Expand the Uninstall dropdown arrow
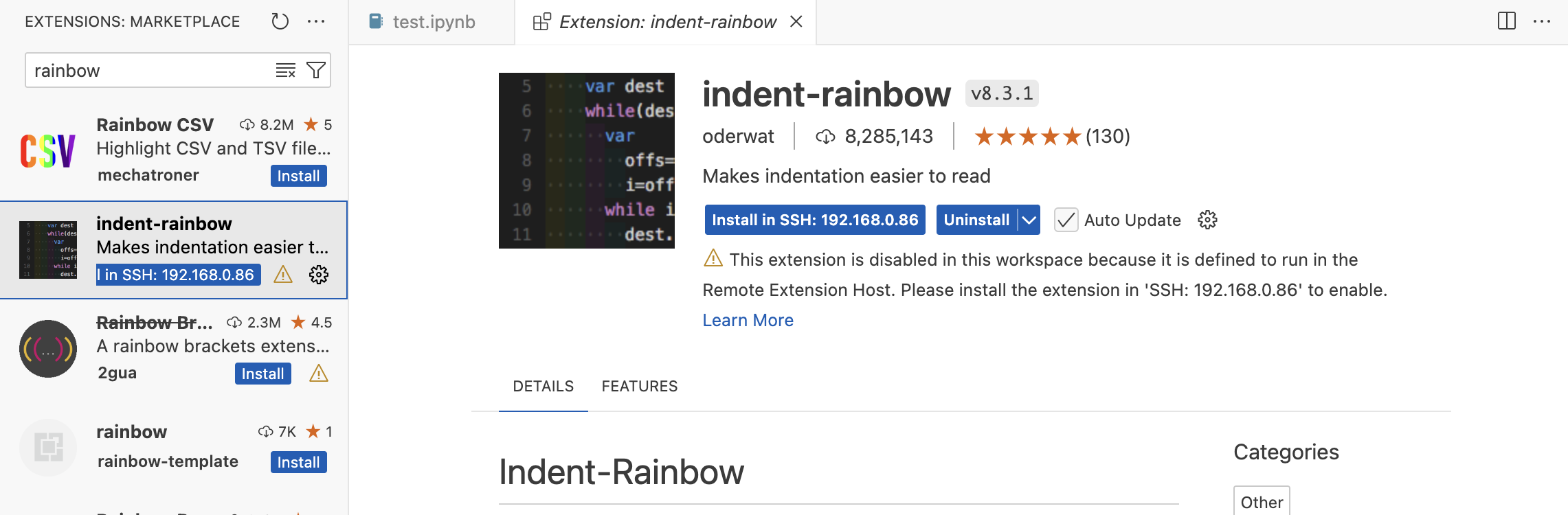This screenshot has width=1568, height=515. pyautogui.click(x=1029, y=220)
